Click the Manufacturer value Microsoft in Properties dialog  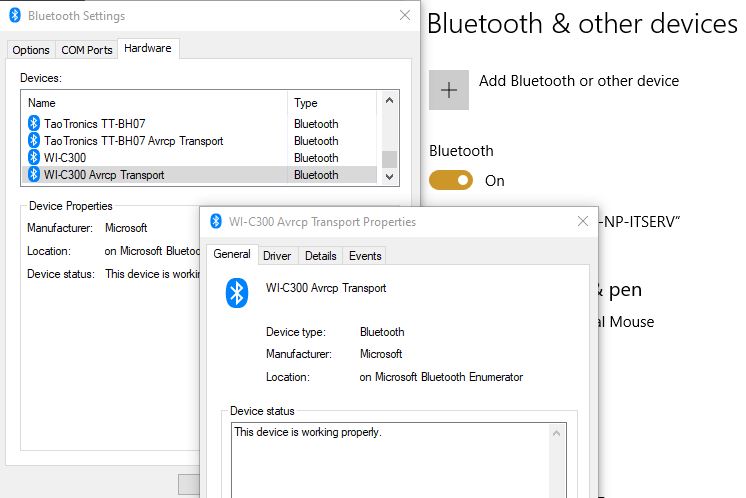coord(381,354)
